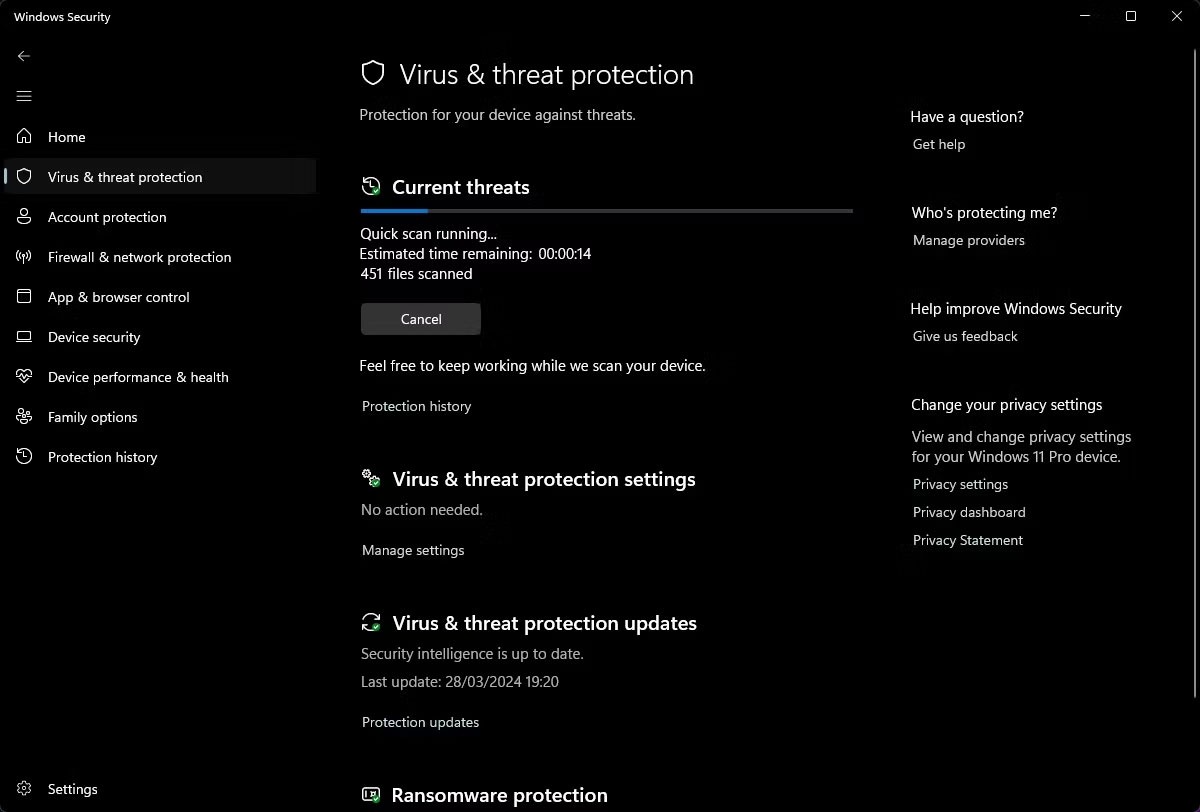Click Manage providers
Screen dimensions: 1200x812
pos(968,240)
